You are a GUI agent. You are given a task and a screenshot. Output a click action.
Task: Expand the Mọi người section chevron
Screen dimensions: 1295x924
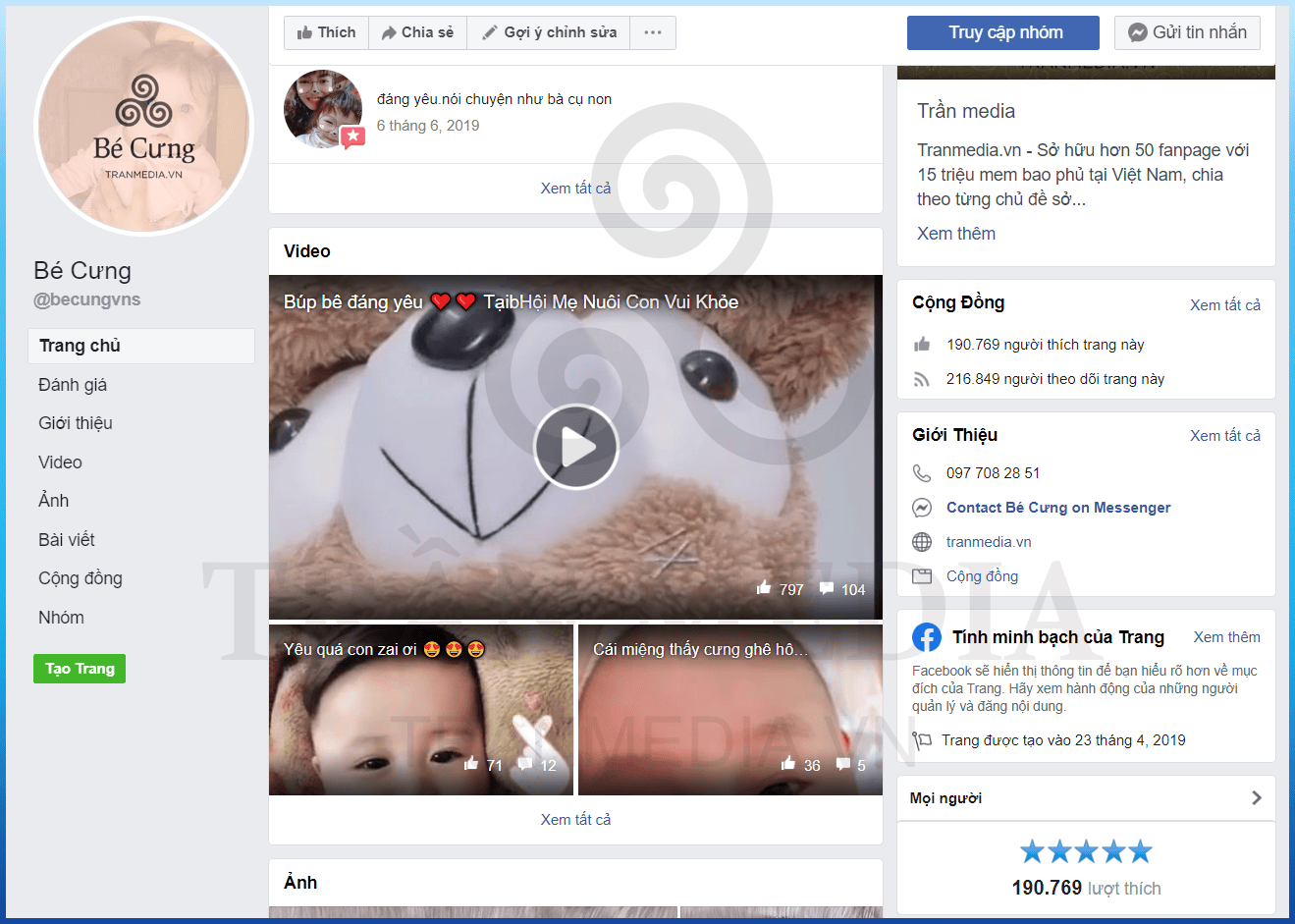click(x=1256, y=798)
